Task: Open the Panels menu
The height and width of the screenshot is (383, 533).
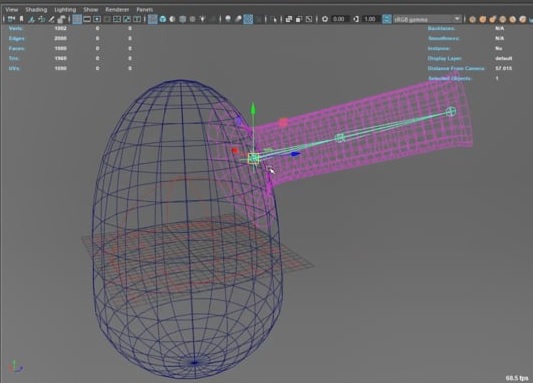Action: tap(144, 10)
